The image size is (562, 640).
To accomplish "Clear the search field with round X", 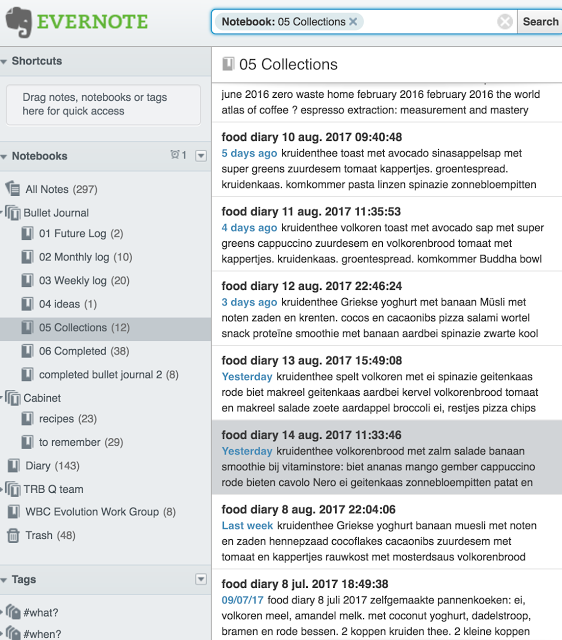I will [505, 21].
